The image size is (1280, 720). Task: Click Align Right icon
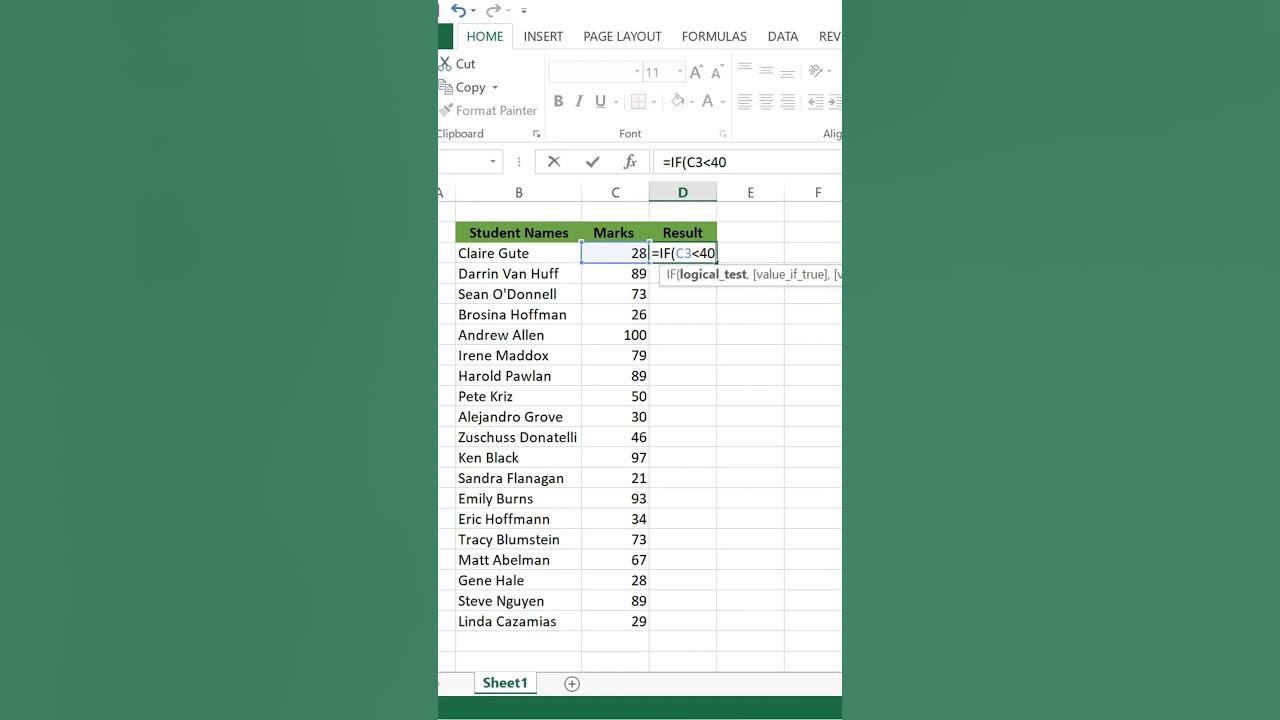click(787, 101)
